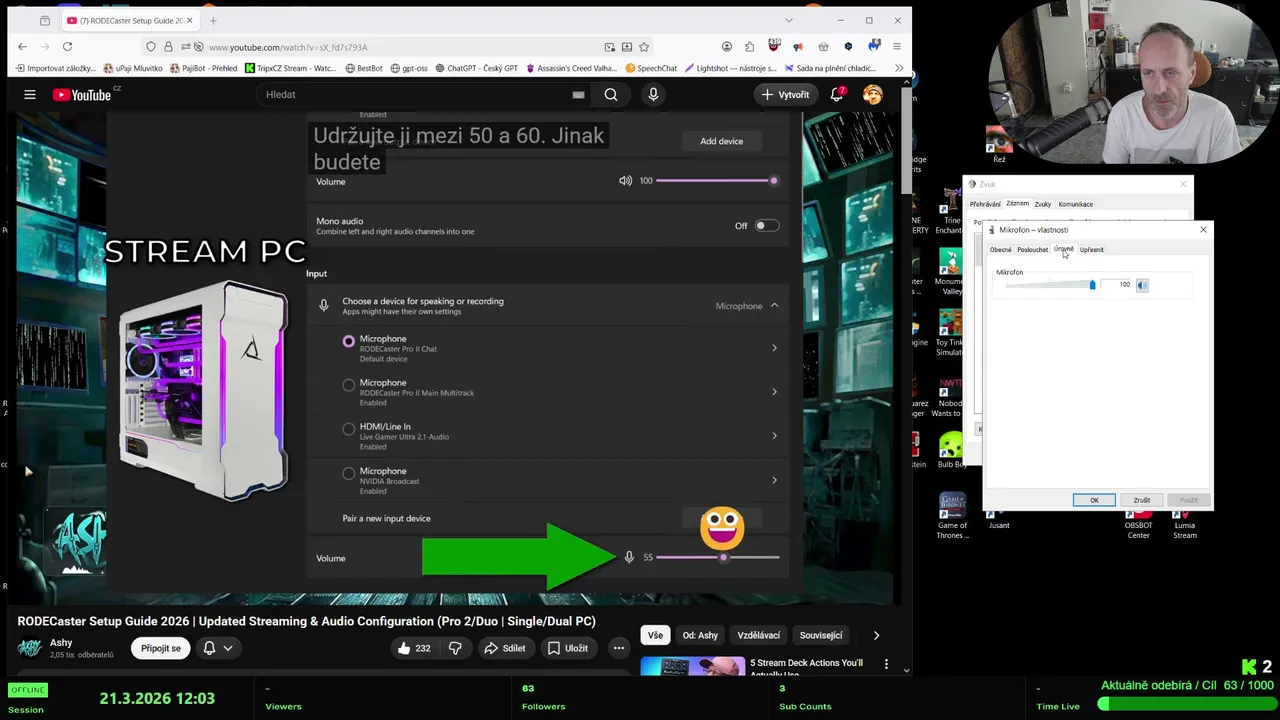Screen dimensions: 1280x720
Task: Open YouTube notifications bell
Action: click(837, 94)
